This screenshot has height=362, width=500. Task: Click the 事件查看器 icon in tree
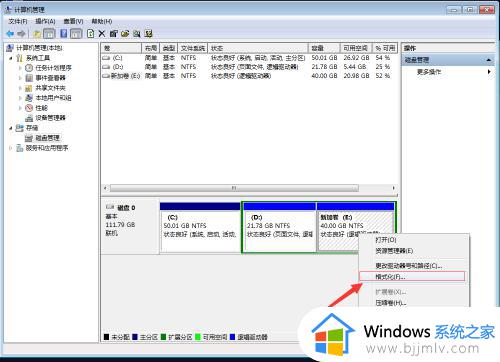pos(29,78)
